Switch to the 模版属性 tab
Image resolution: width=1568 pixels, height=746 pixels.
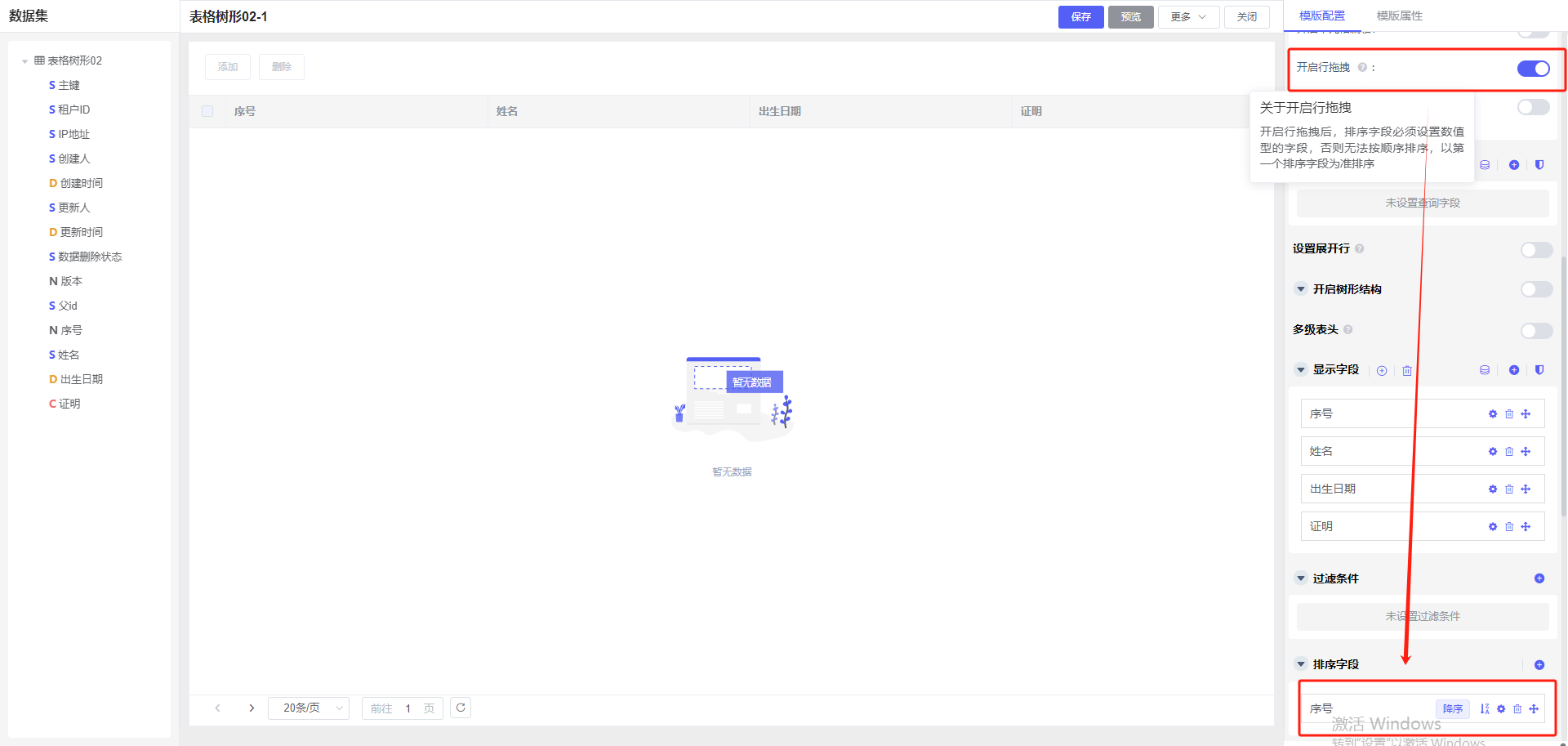point(1399,16)
